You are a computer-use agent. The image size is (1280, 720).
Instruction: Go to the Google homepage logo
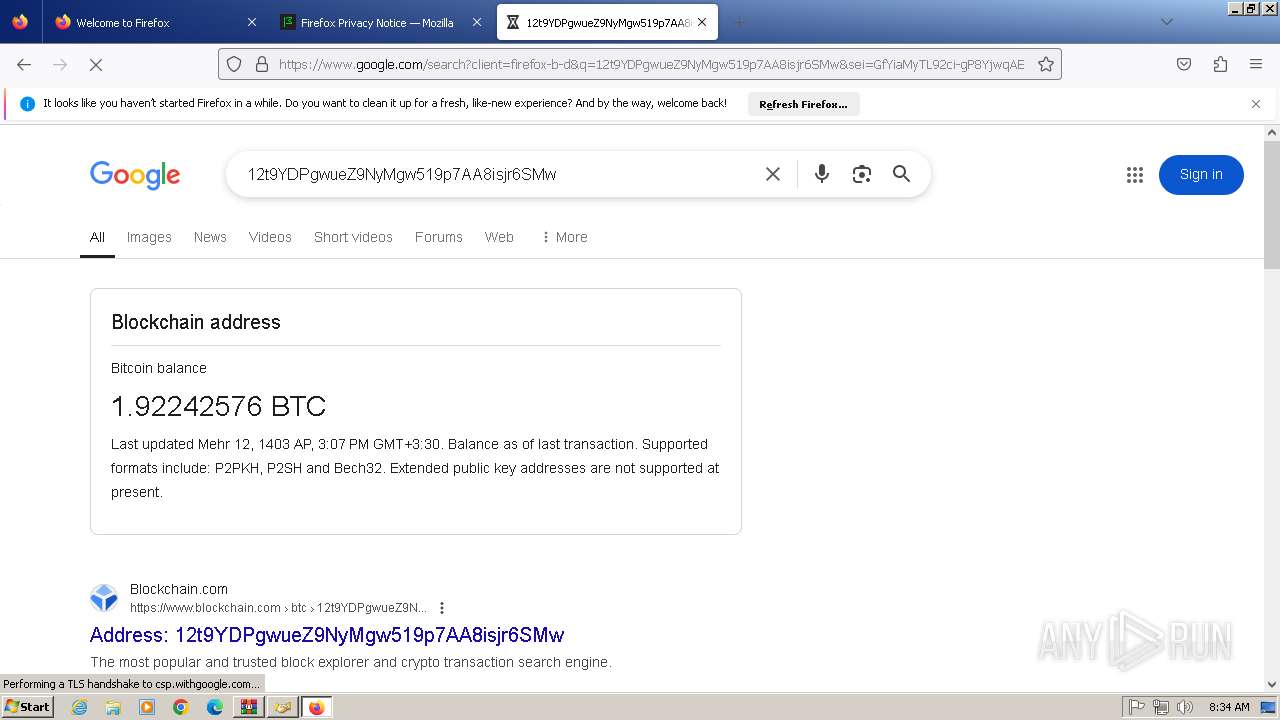[135, 175]
